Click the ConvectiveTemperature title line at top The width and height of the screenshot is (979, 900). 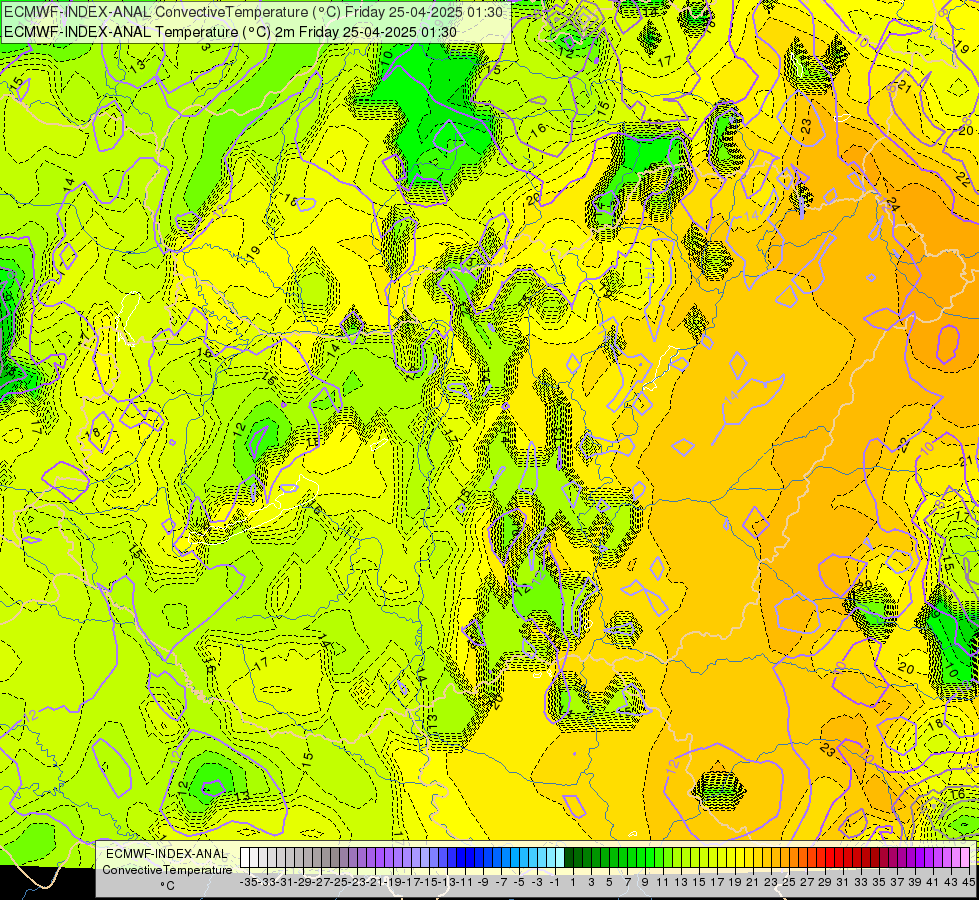[252, 11]
